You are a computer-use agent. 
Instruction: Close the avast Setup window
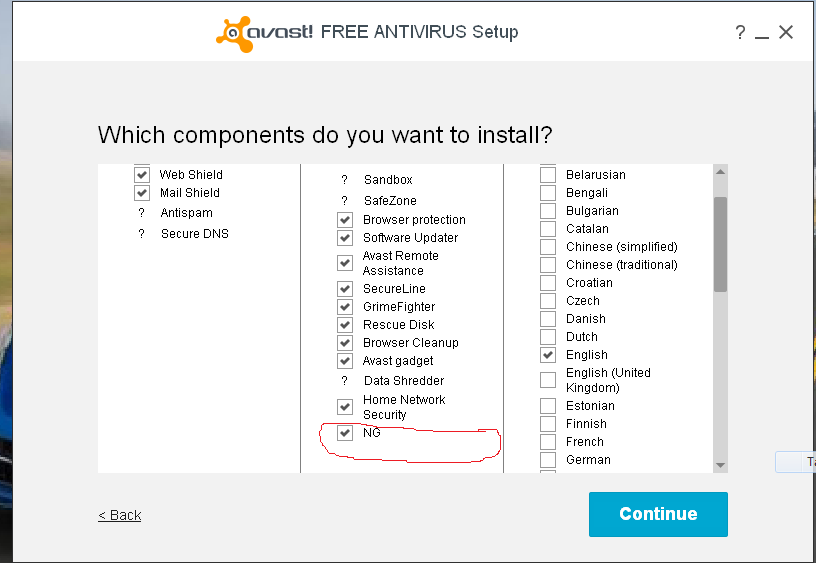pos(786,32)
